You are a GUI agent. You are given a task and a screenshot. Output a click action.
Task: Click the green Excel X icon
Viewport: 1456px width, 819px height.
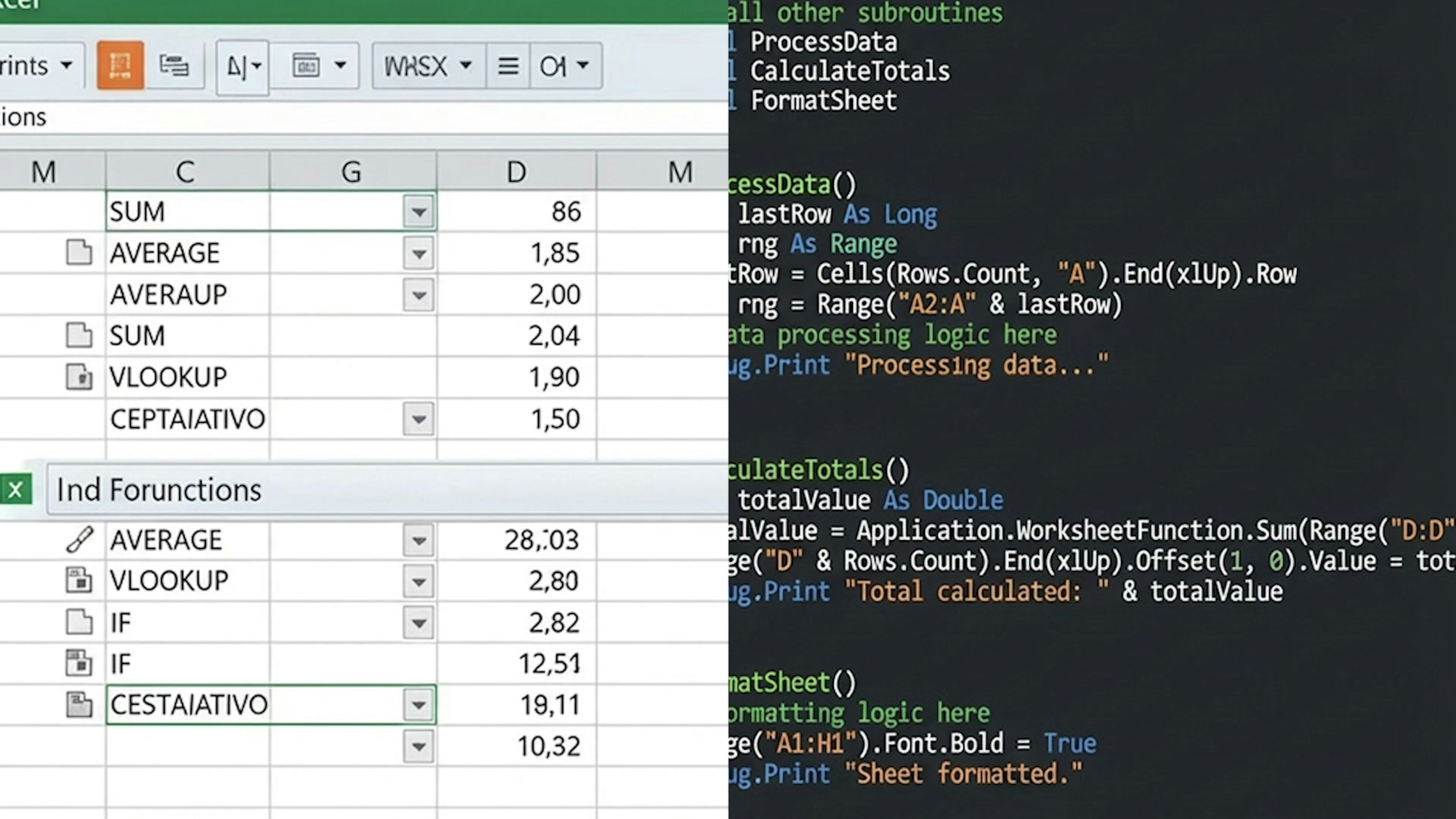15,490
